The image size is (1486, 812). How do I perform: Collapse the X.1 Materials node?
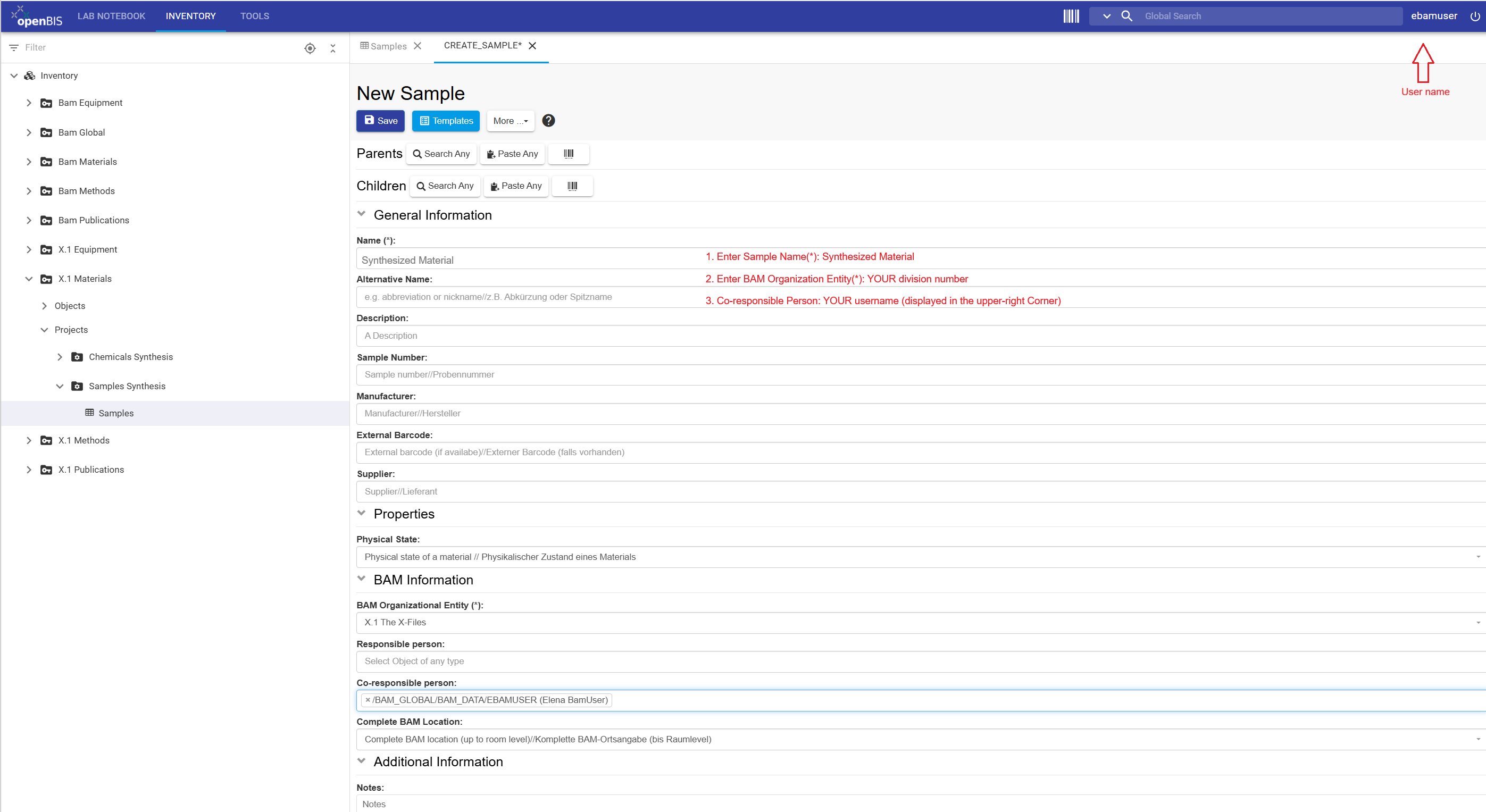click(29, 279)
